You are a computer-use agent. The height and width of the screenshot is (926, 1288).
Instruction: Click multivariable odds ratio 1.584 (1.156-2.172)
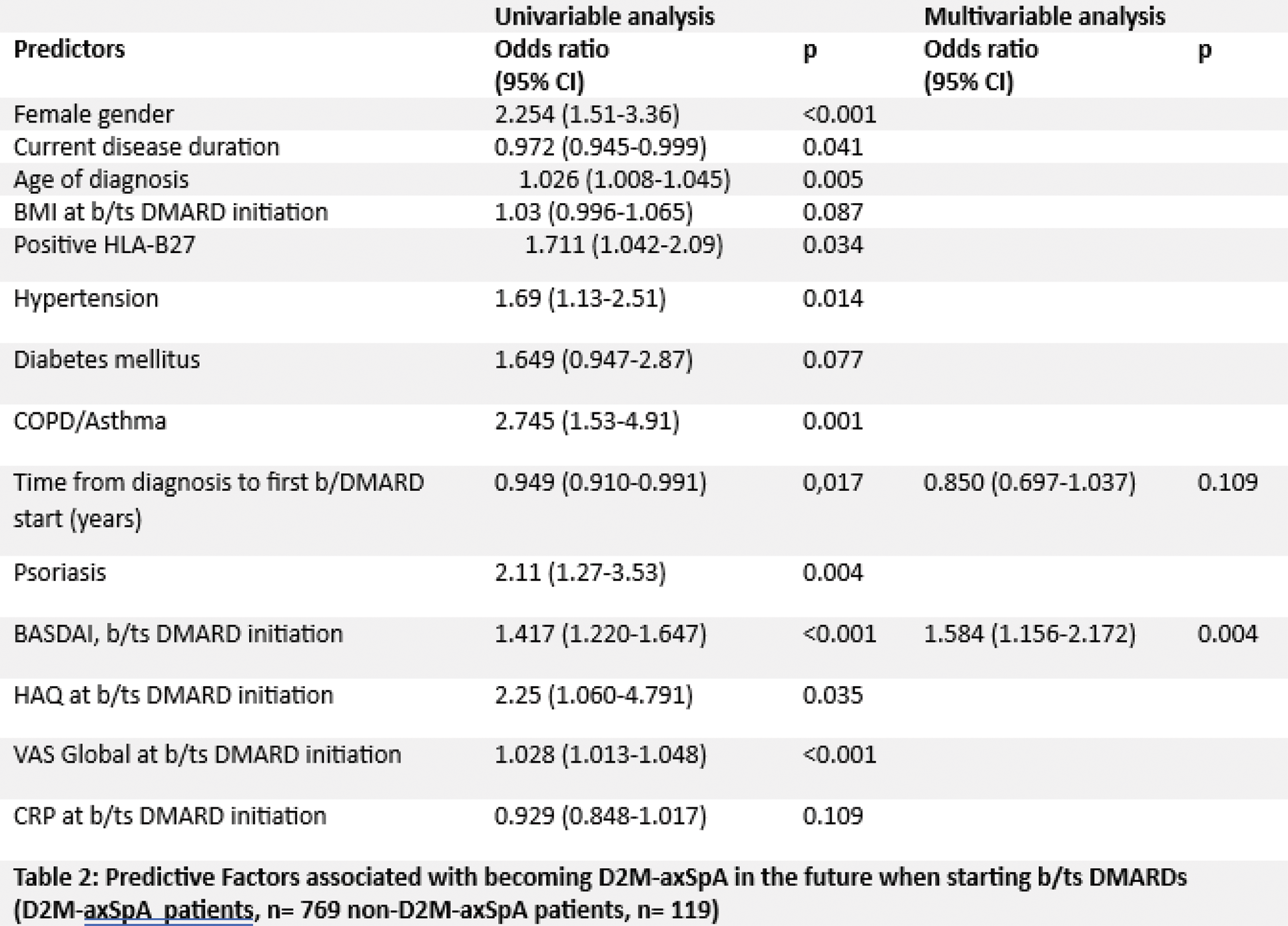coord(1029,634)
